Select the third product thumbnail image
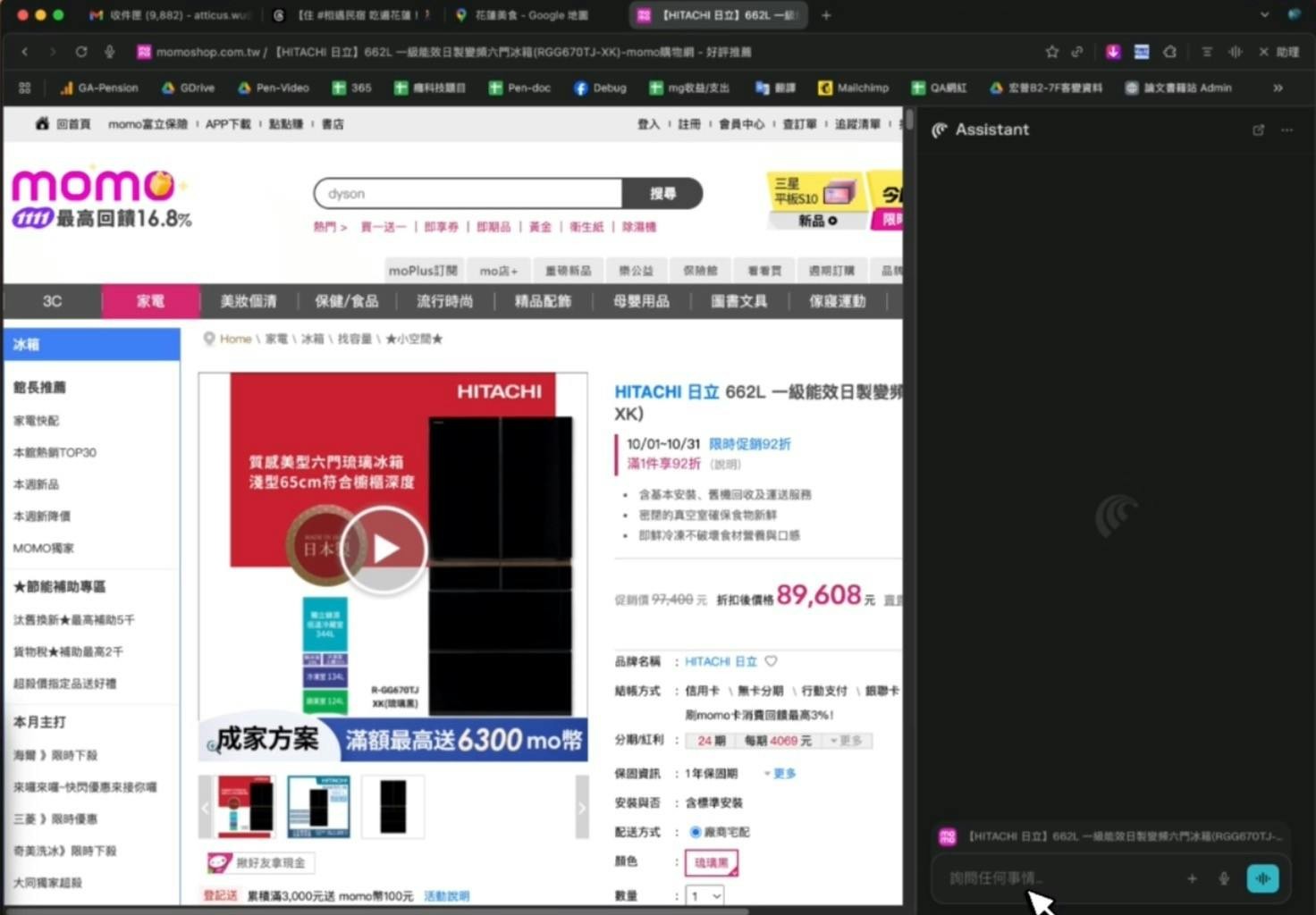Screen dimensions: 1316x915 392,807
